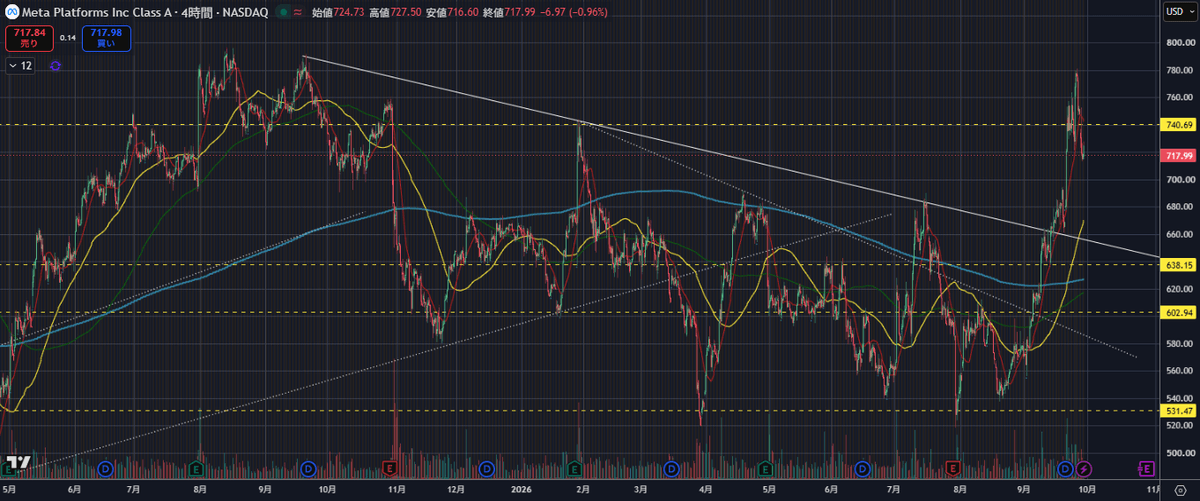
Task: Open the green earnings E marker near 2月
Action: pyautogui.click(x=576, y=467)
